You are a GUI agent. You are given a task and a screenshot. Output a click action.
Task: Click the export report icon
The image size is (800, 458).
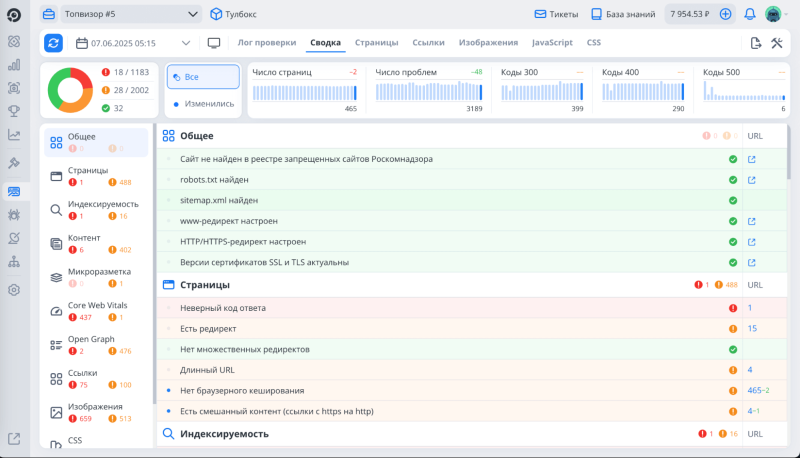pos(756,43)
